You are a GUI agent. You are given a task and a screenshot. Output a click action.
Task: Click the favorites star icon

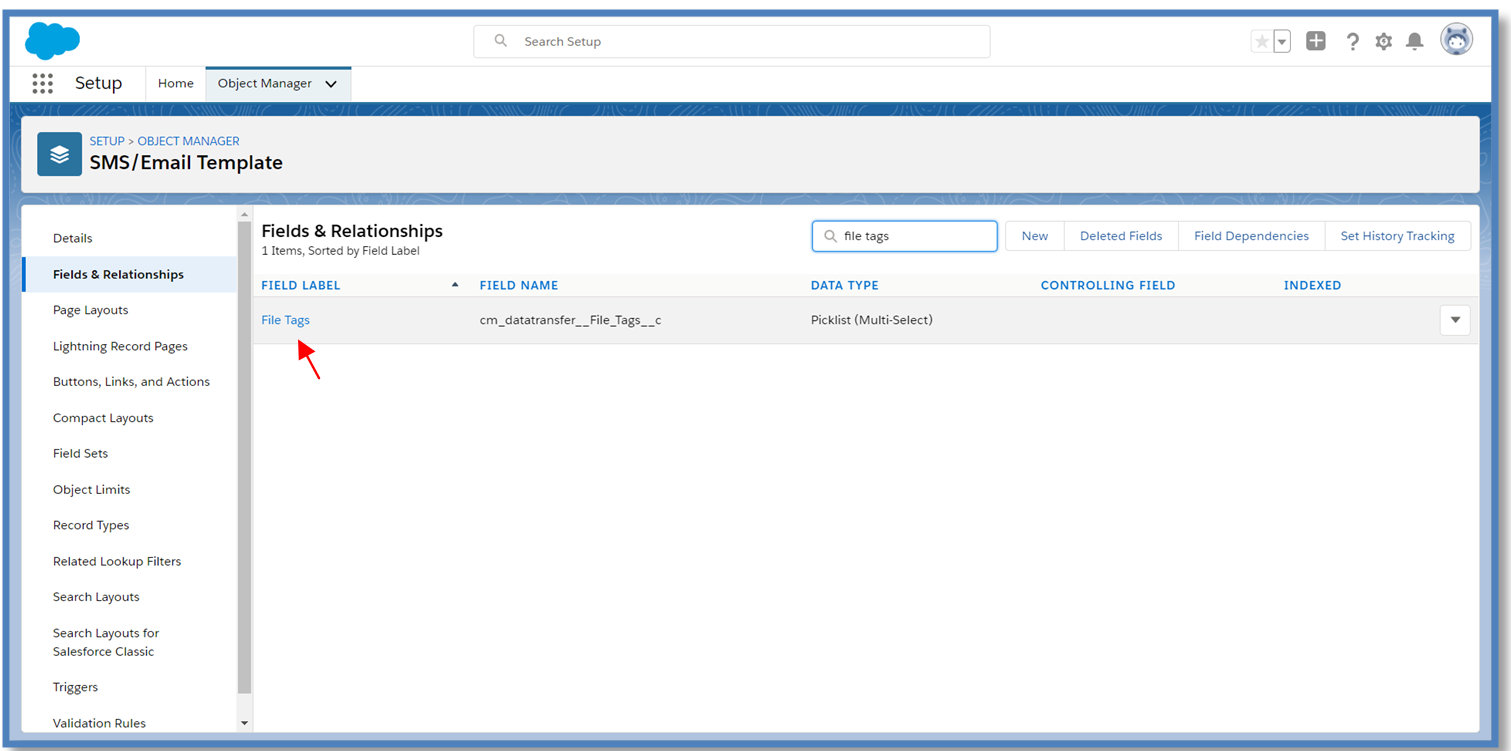(x=1262, y=41)
